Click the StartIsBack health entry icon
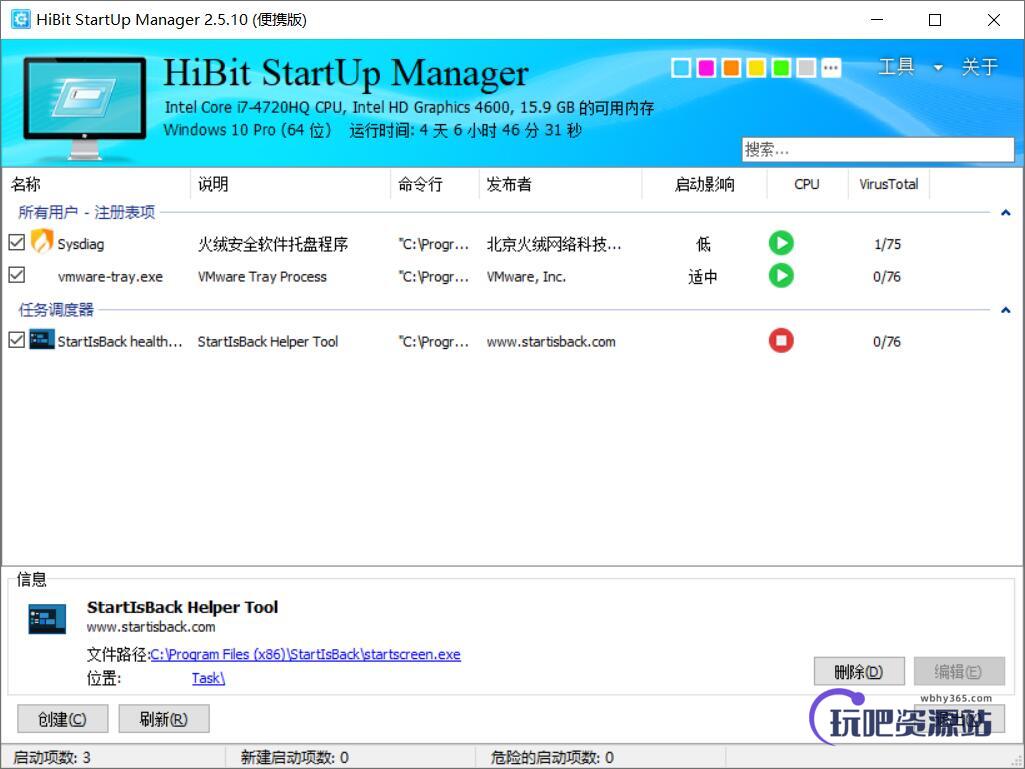 coord(42,339)
